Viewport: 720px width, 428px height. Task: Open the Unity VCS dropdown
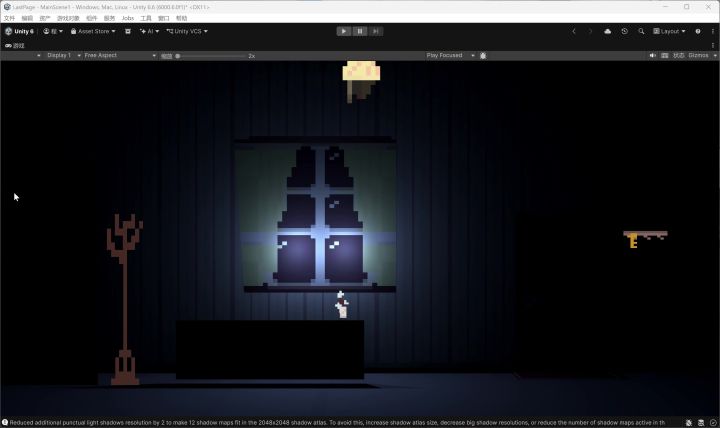(187, 31)
